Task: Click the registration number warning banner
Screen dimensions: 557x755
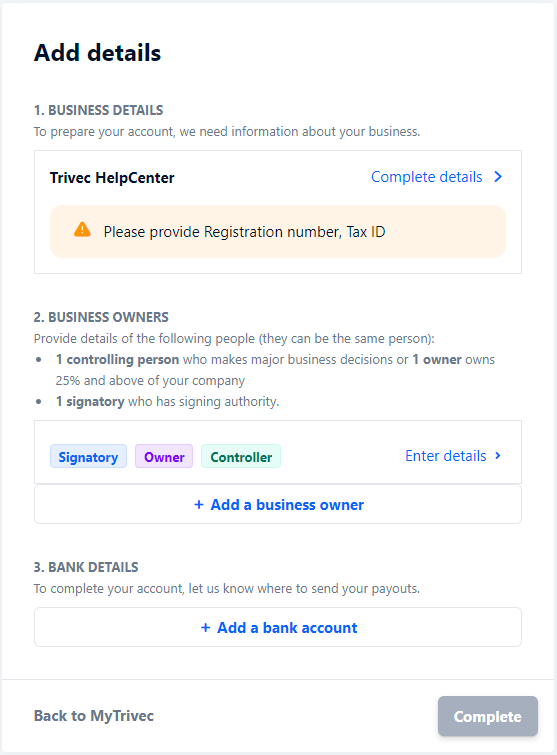Action: click(278, 232)
